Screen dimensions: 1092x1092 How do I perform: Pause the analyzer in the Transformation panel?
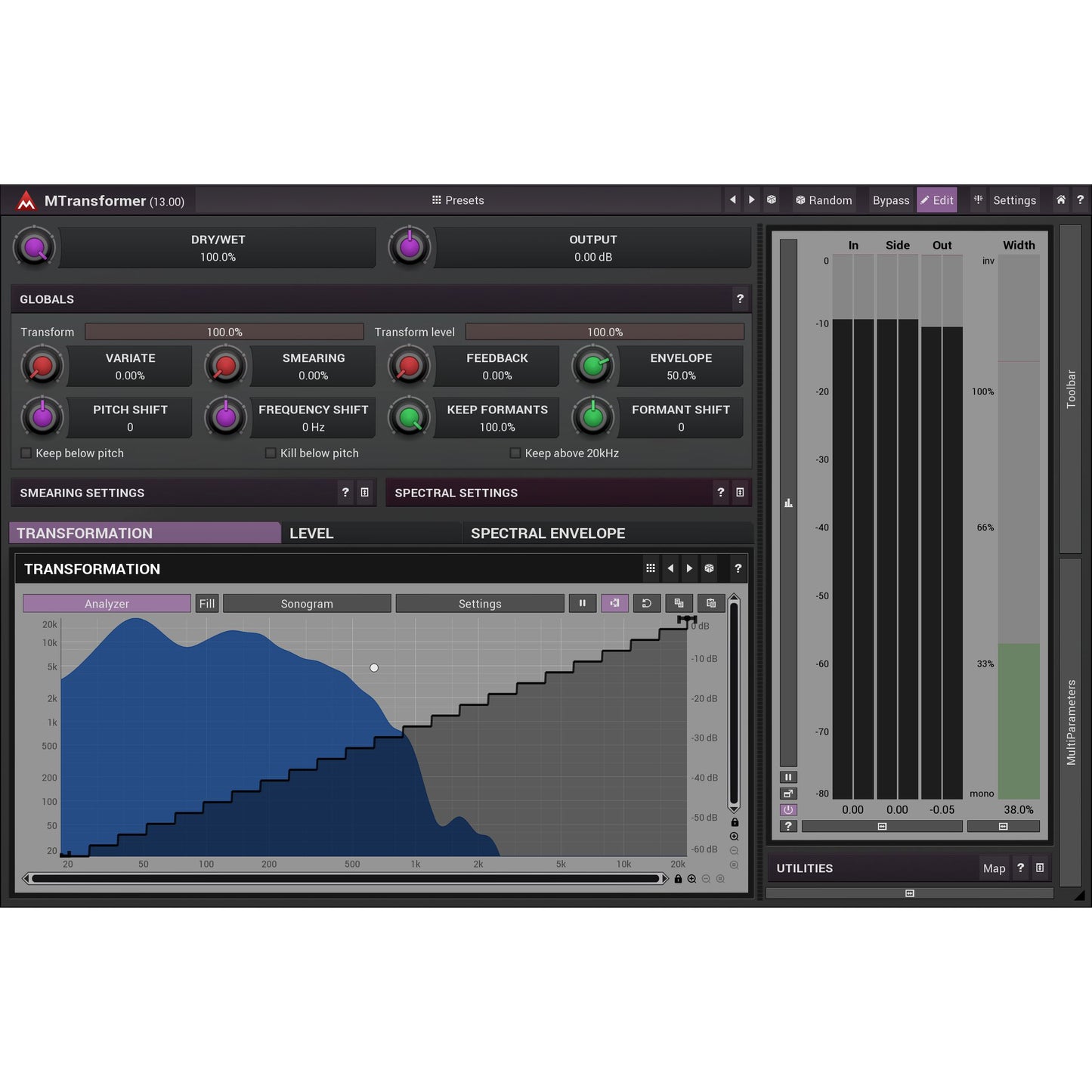[582, 603]
